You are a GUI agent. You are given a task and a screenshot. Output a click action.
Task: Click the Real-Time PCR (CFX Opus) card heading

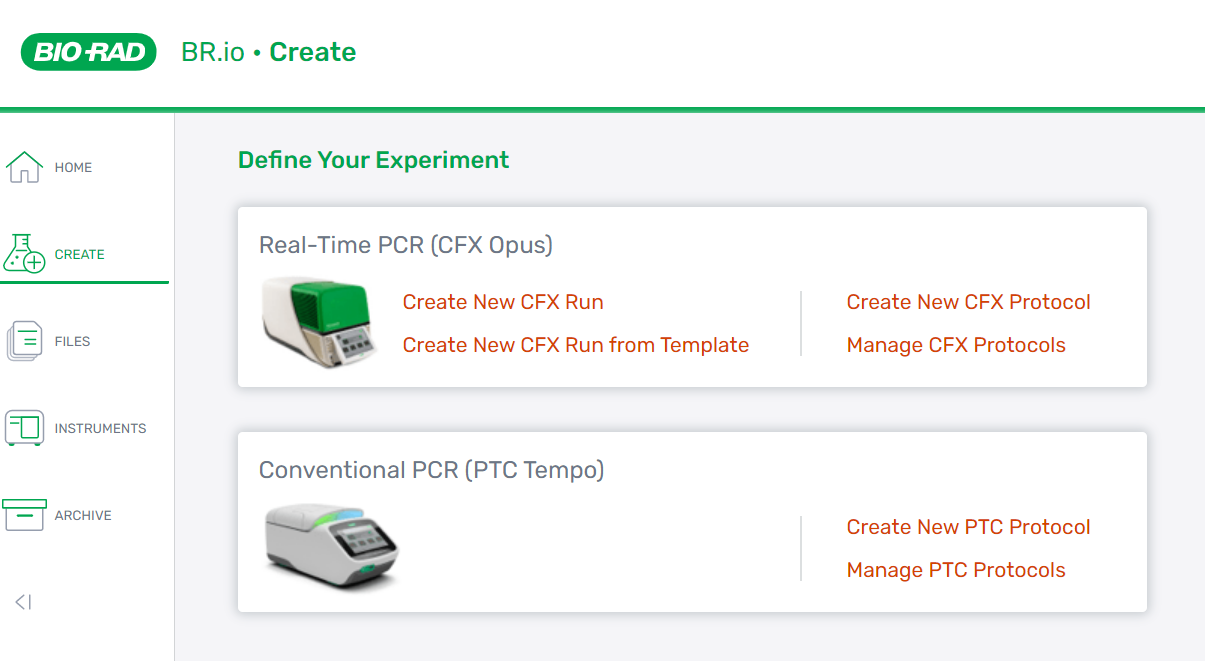pyautogui.click(x=407, y=244)
